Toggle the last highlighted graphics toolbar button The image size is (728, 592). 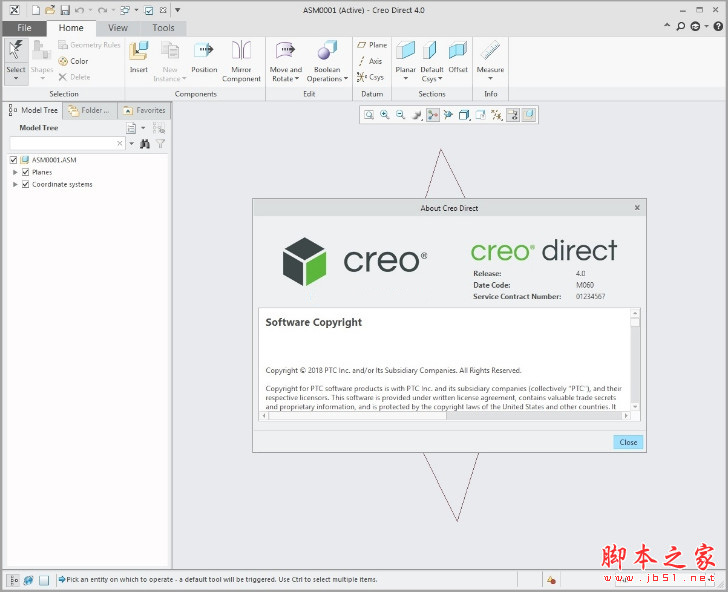click(x=529, y=115)
